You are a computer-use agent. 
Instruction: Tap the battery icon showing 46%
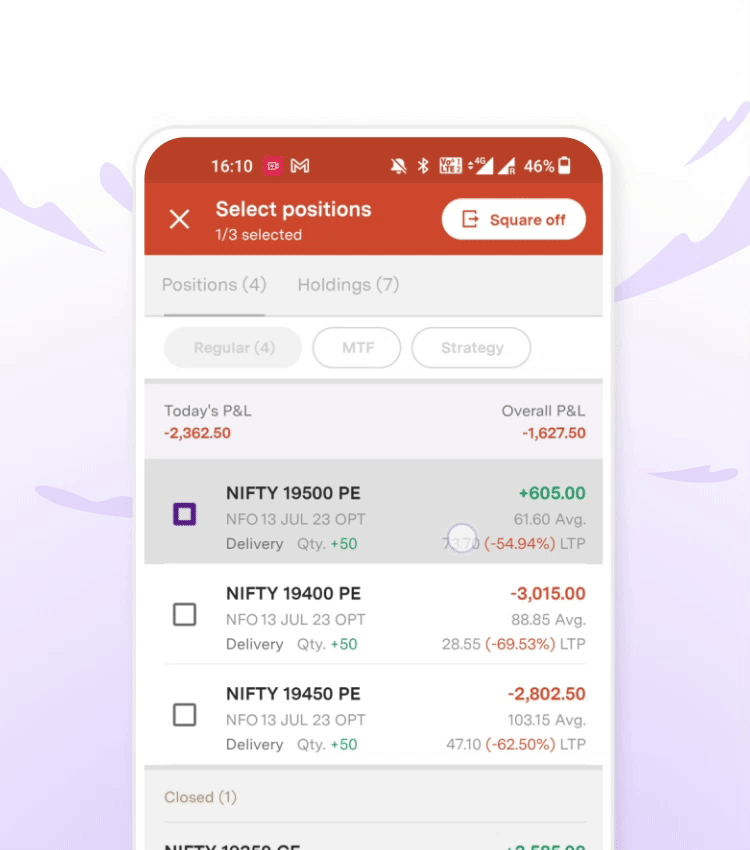pos(565,165)
